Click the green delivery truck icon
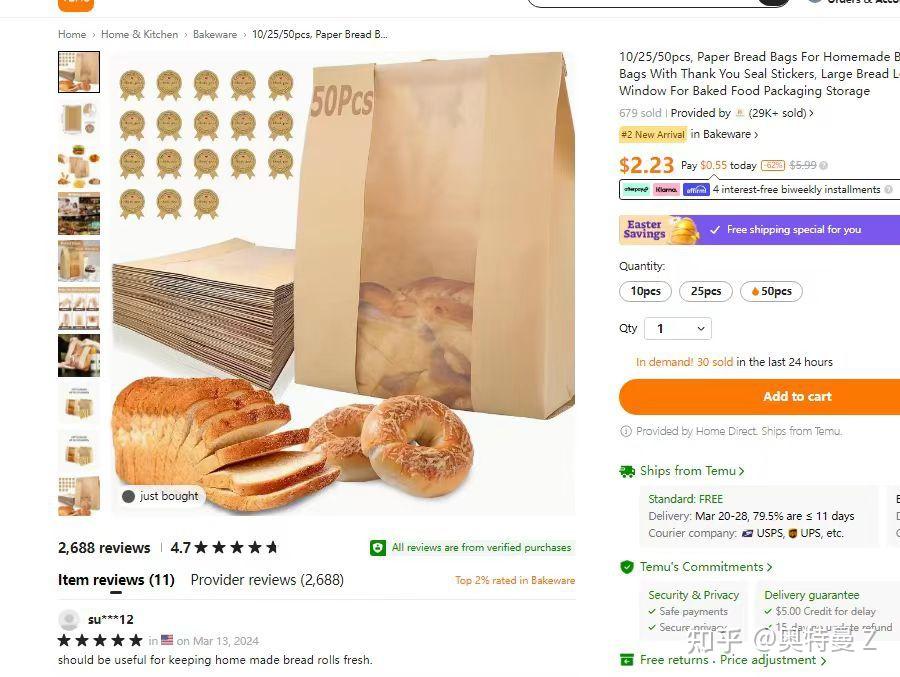 [x=627, y=471]
